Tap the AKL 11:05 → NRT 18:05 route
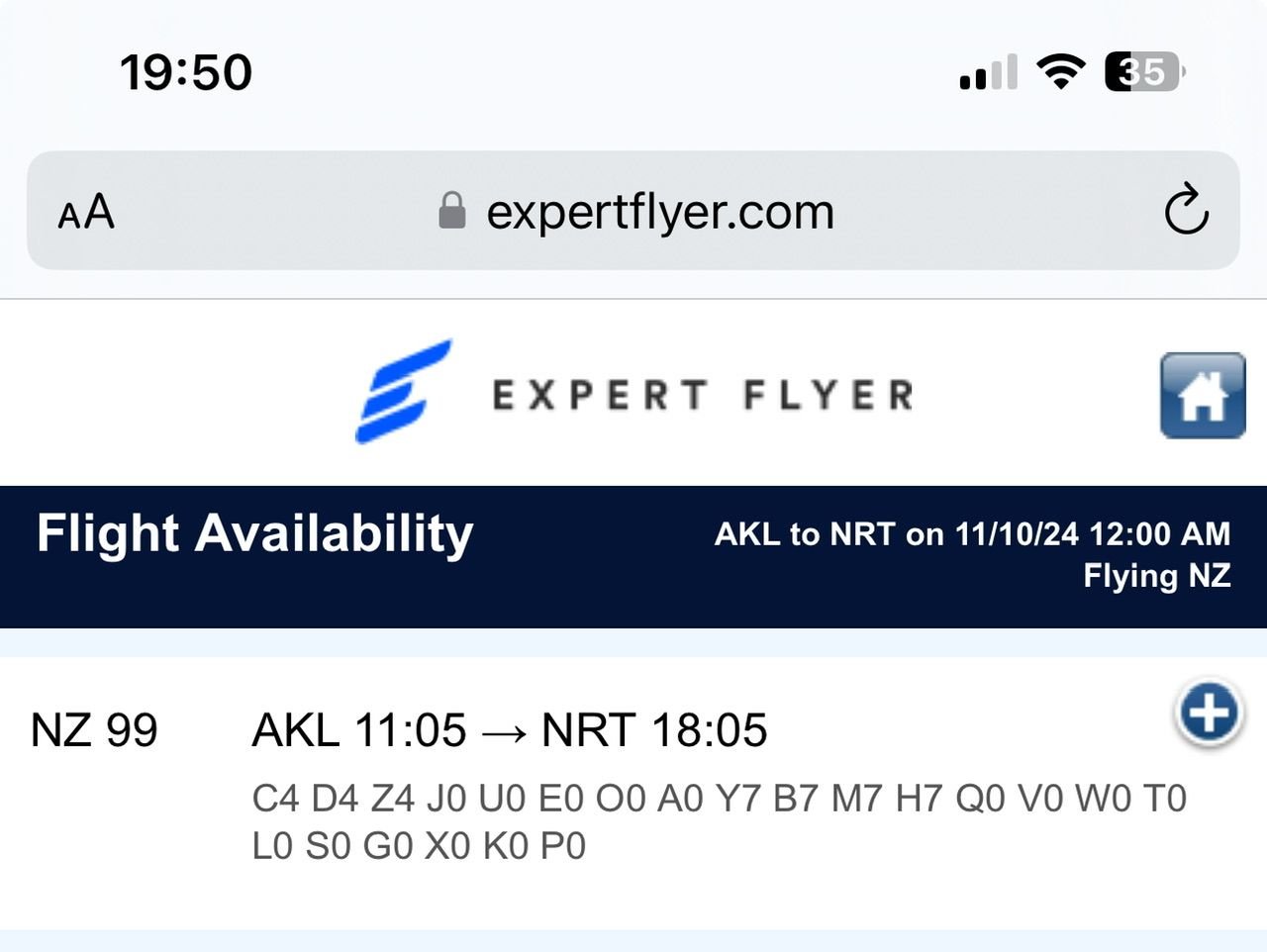 tap(510, 730)
